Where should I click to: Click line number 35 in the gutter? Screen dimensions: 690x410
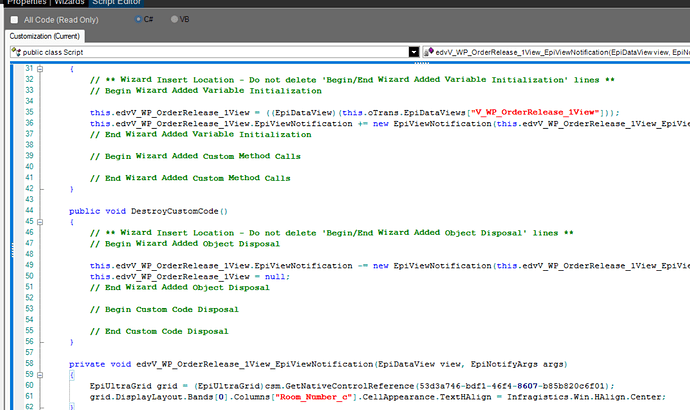[29, 112]
